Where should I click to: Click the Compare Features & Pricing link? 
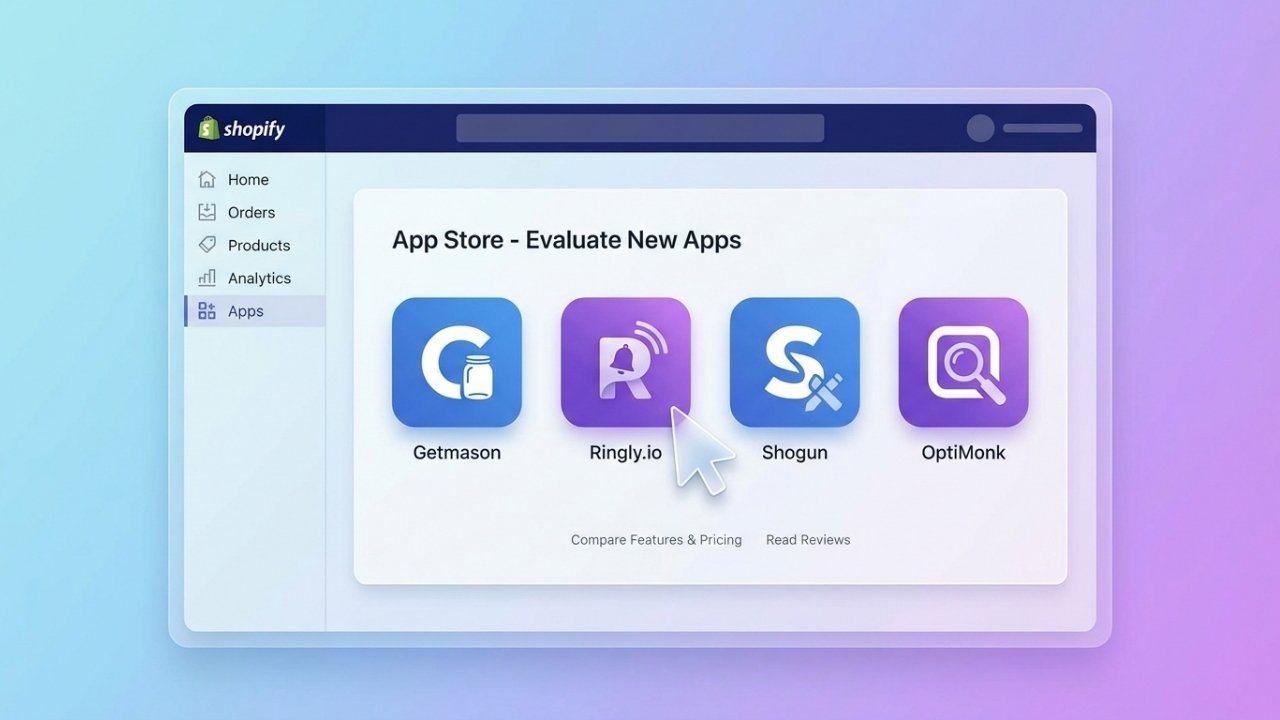pos(656,540)
